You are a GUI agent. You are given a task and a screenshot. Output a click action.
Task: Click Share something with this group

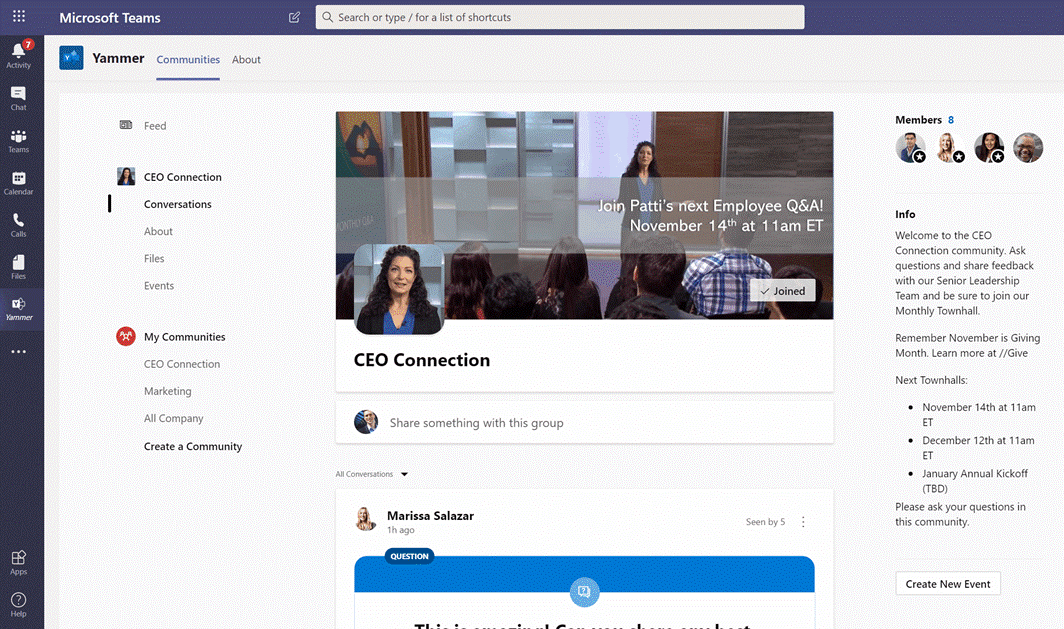coord(476,423)
